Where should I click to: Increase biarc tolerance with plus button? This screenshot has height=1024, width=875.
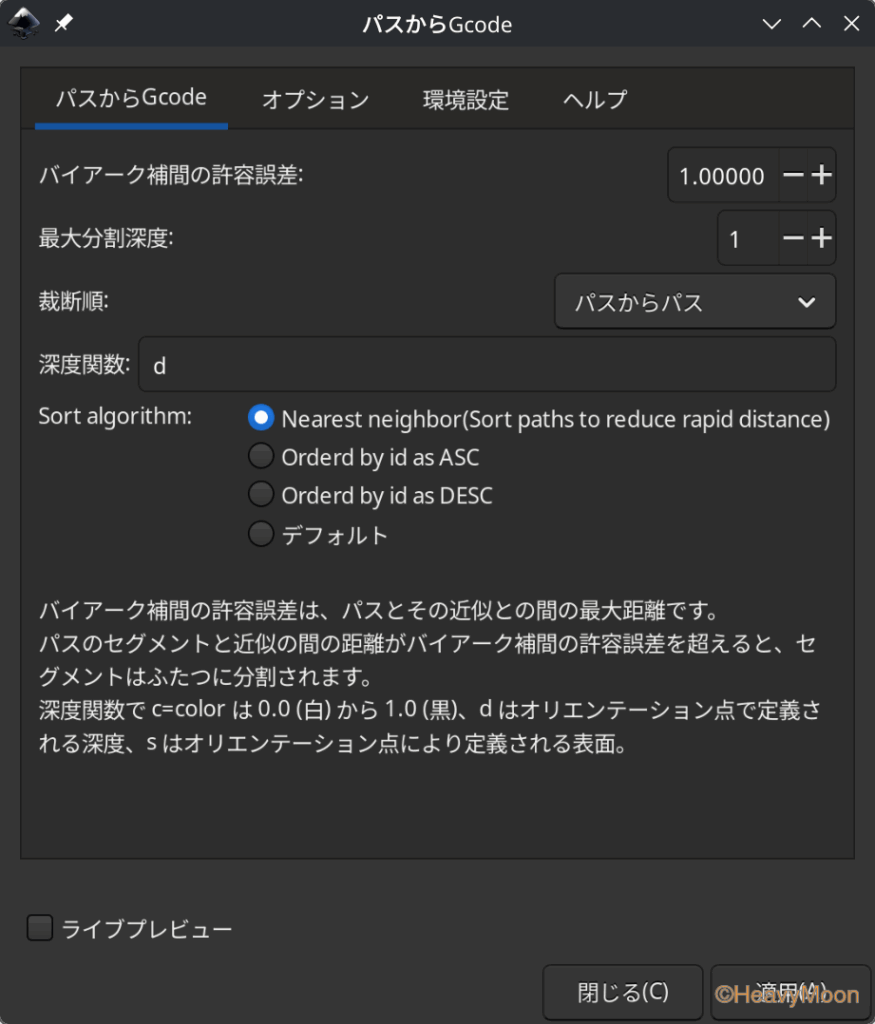pos(821,176)
